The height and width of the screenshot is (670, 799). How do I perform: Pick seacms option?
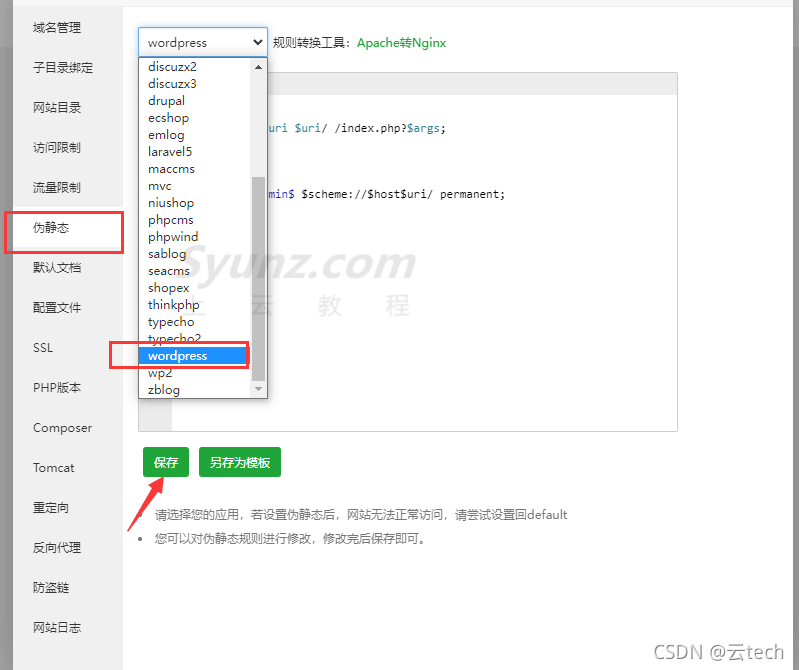[x=195, y=271]
